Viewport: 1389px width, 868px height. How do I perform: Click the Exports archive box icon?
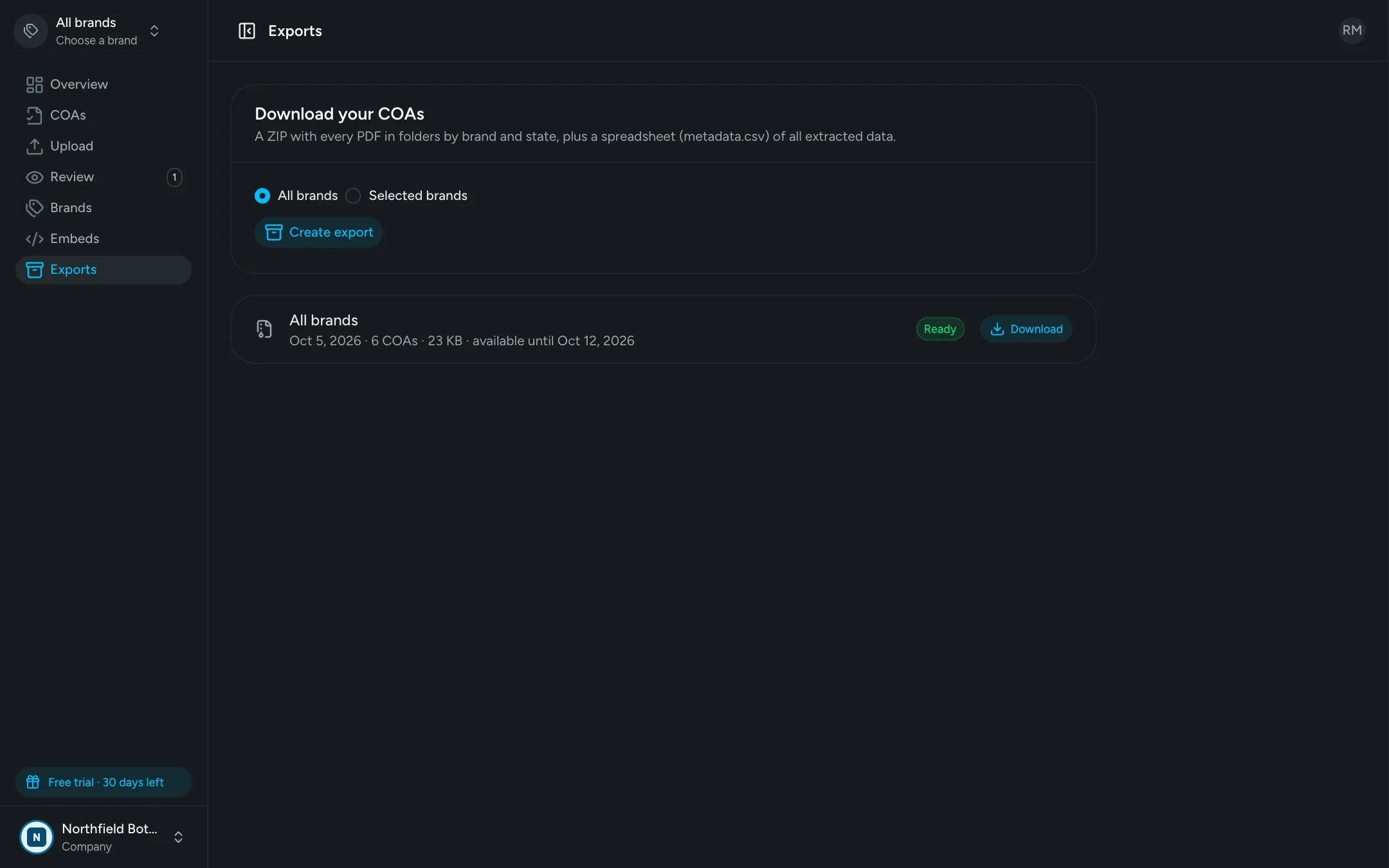pos(34,269)
